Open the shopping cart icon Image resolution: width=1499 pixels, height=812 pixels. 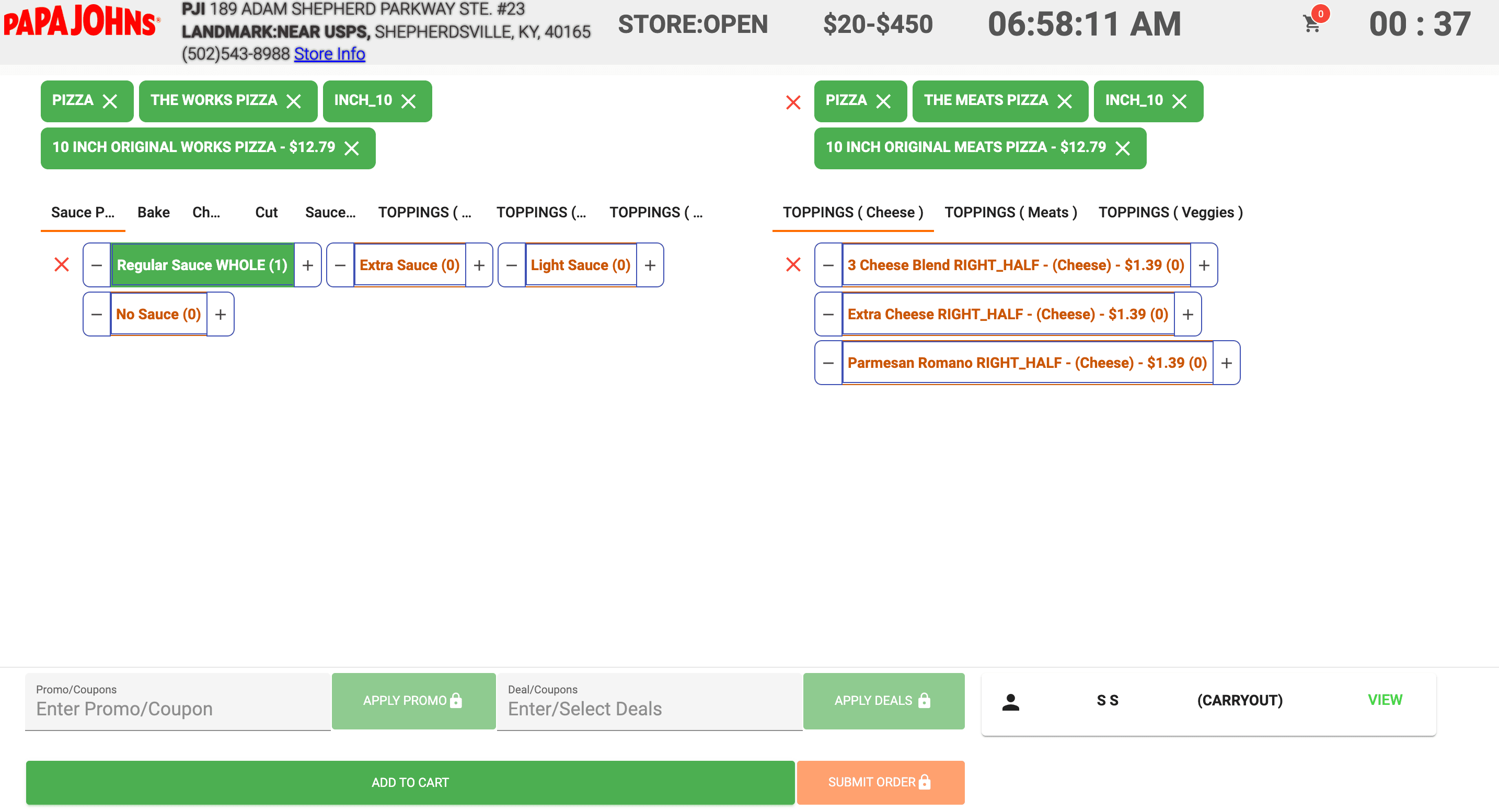coord(1312,24)
